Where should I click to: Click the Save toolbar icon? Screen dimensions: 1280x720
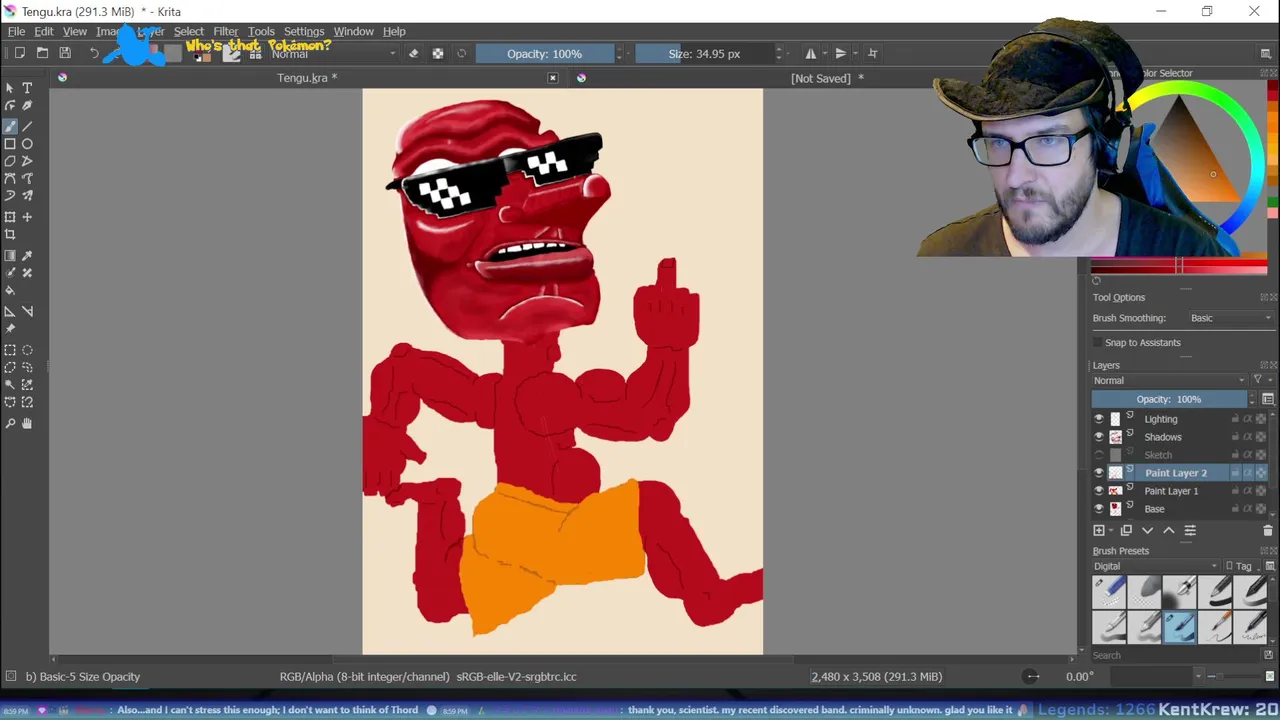[65, 53]
